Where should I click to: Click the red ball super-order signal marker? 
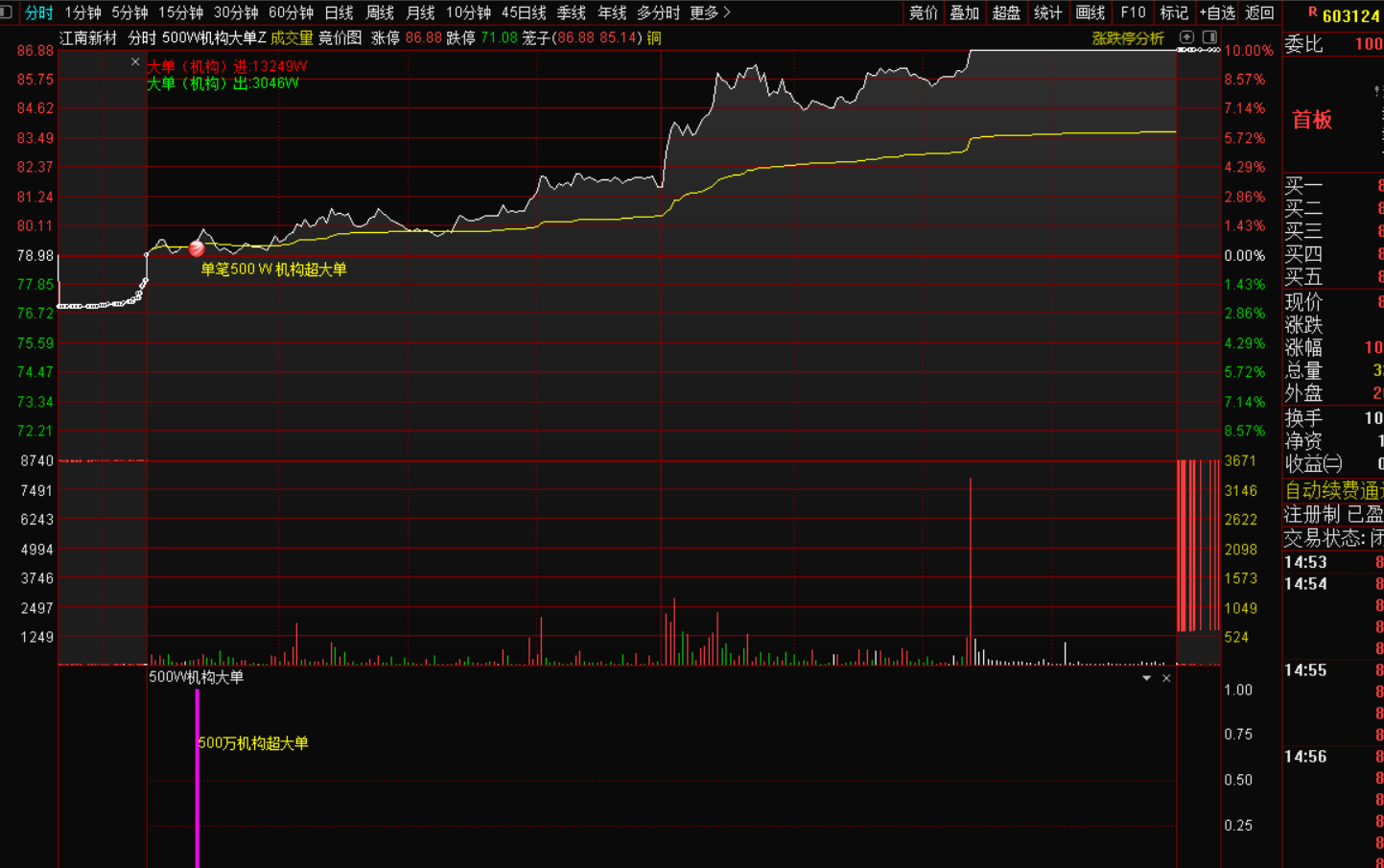click(x=197, y=248)
